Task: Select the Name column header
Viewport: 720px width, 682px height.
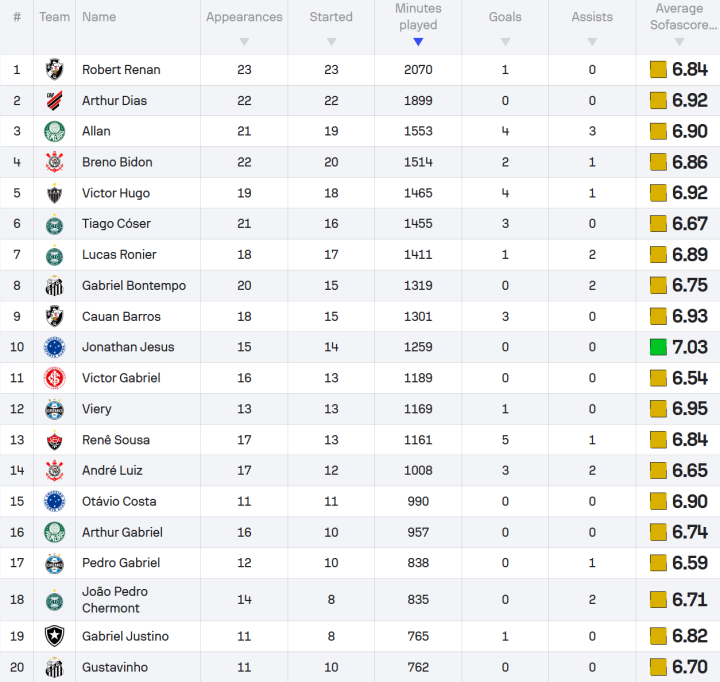Action: coord(99,17)
